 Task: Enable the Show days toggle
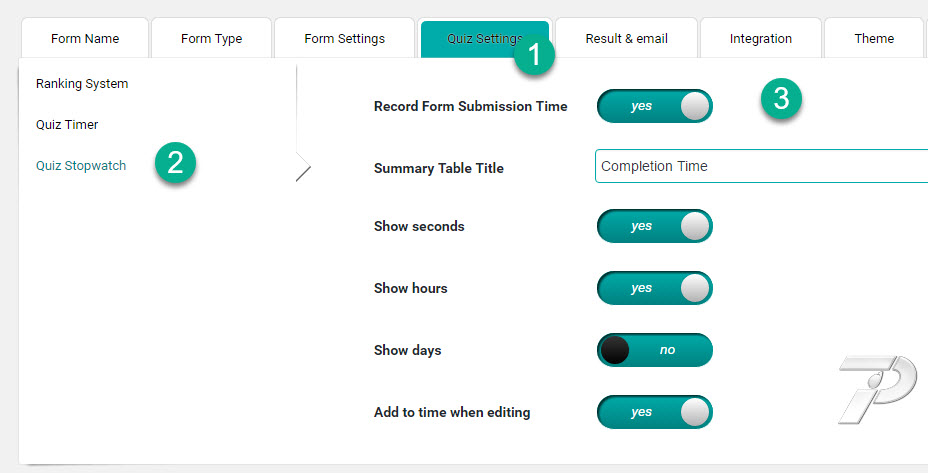pyautogui.click(x=655, y=350)
